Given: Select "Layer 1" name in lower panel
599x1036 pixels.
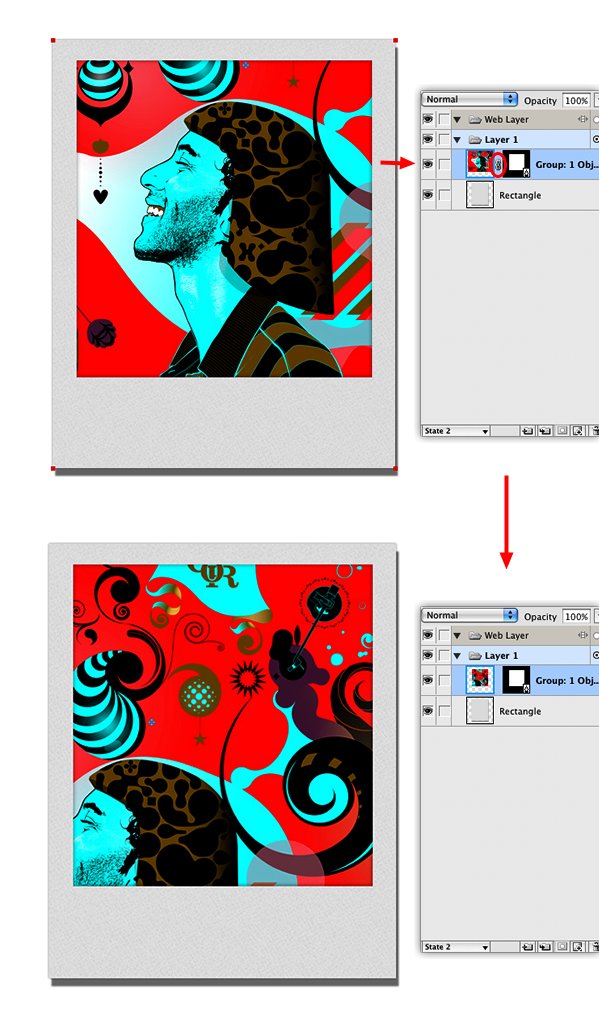Looking at the screenshot, I should coord(501,655).
